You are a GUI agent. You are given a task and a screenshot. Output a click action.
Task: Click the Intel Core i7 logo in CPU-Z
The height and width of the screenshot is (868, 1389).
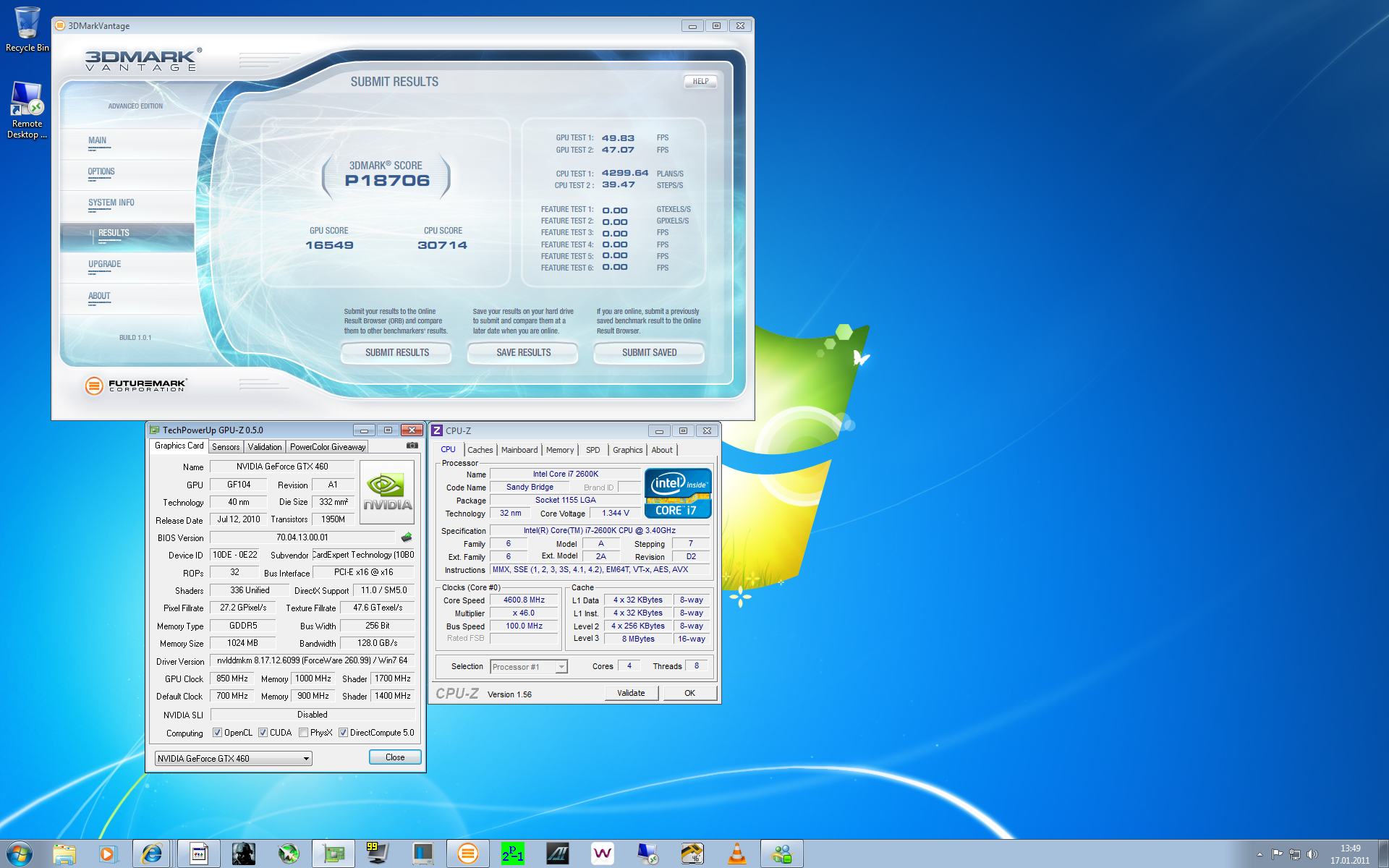click(678, 493)
